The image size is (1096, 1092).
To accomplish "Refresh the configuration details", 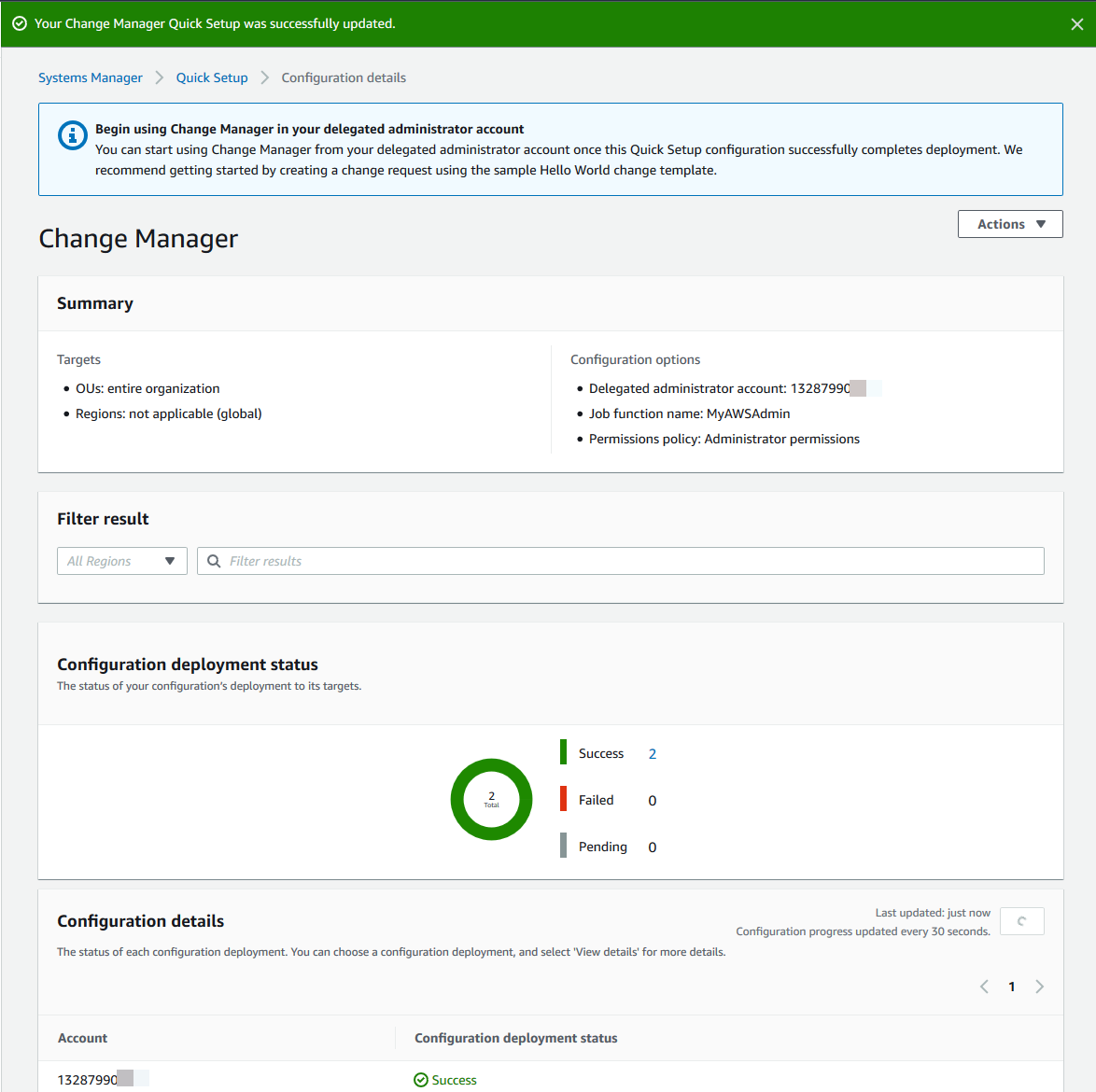I will pos(1022,921).
